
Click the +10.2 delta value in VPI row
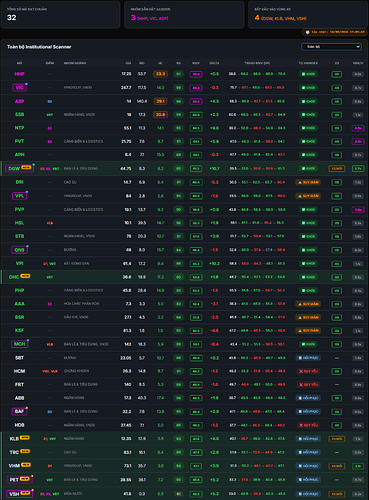214,263
